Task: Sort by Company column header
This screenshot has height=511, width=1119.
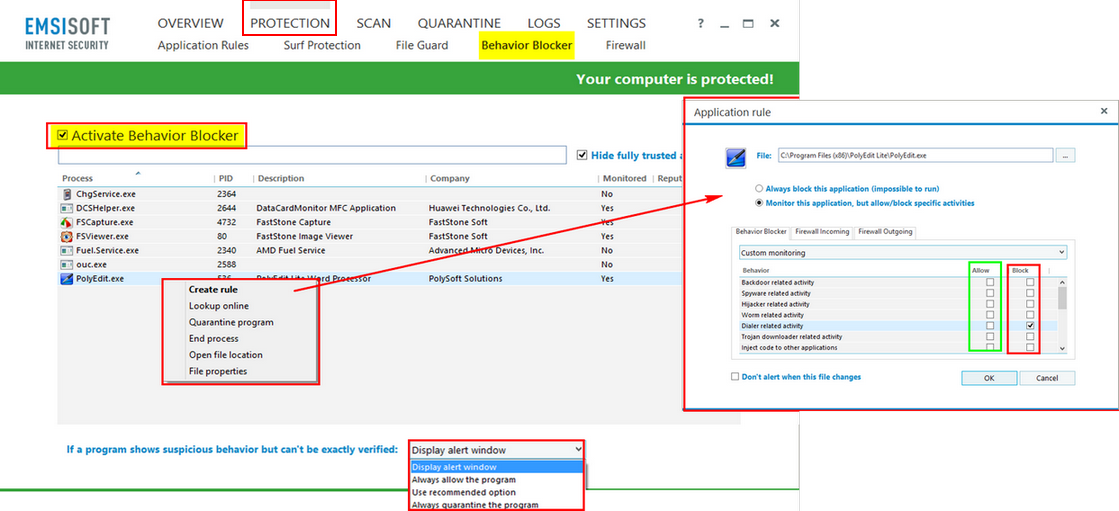Action: click(x=449, y=178)
